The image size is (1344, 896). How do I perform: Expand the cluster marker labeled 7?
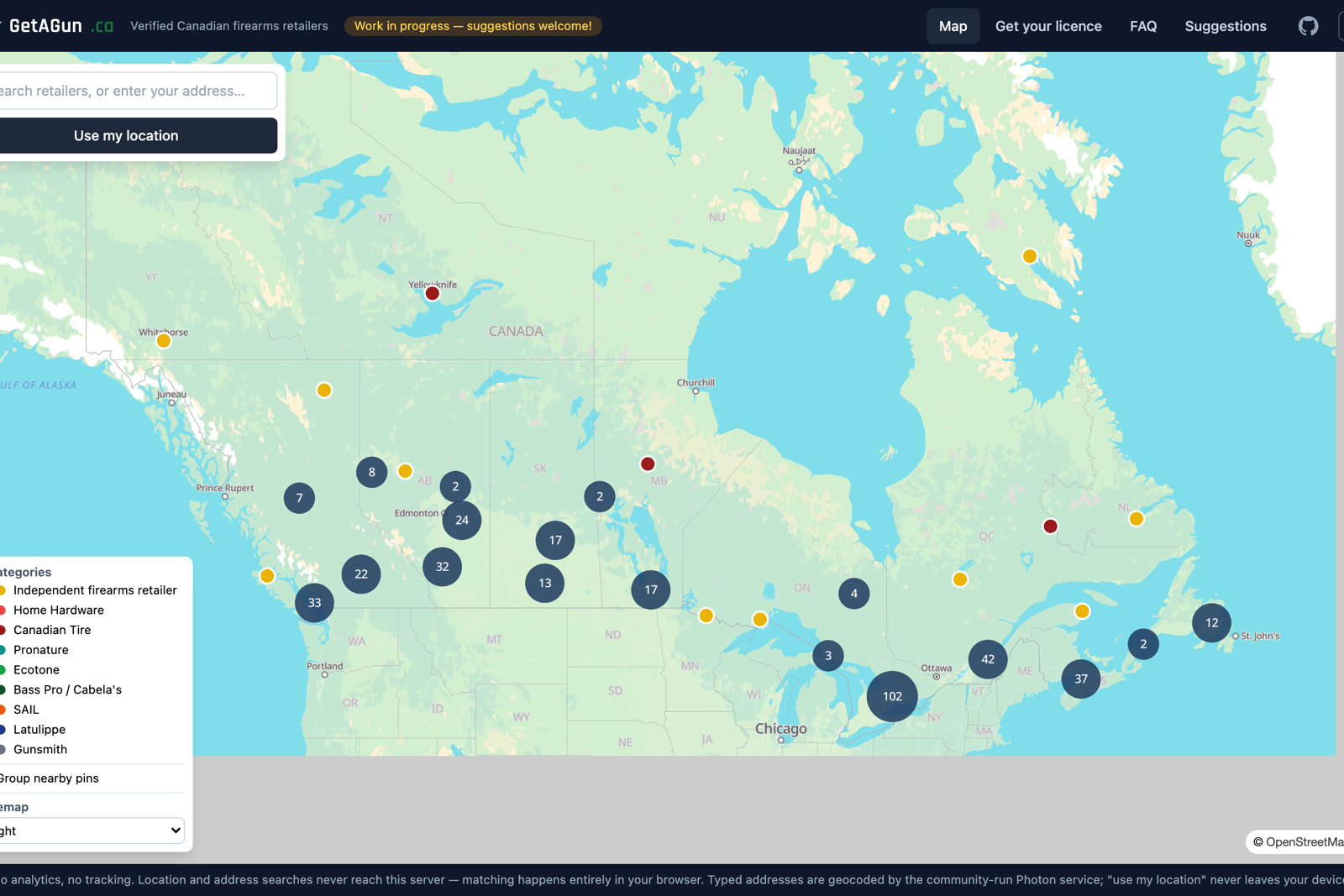tap(299, 498)
